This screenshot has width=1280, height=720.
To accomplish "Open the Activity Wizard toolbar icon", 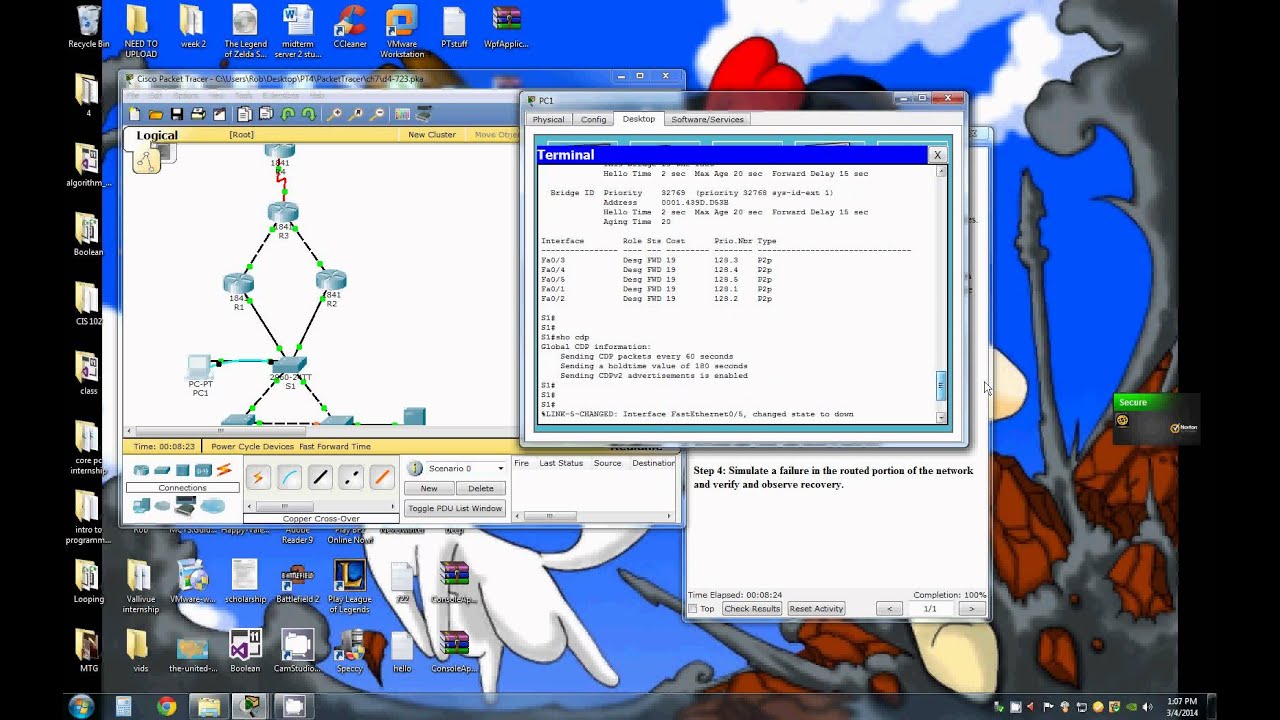I will click(220, 114).
